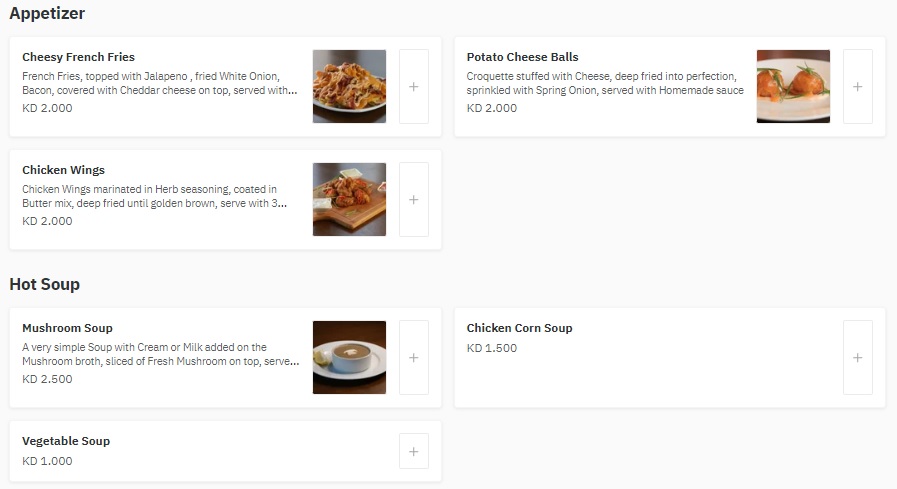Add Chicken Wings with plus icon
This screenshot has height=489, width=897.
coord(414,200)
